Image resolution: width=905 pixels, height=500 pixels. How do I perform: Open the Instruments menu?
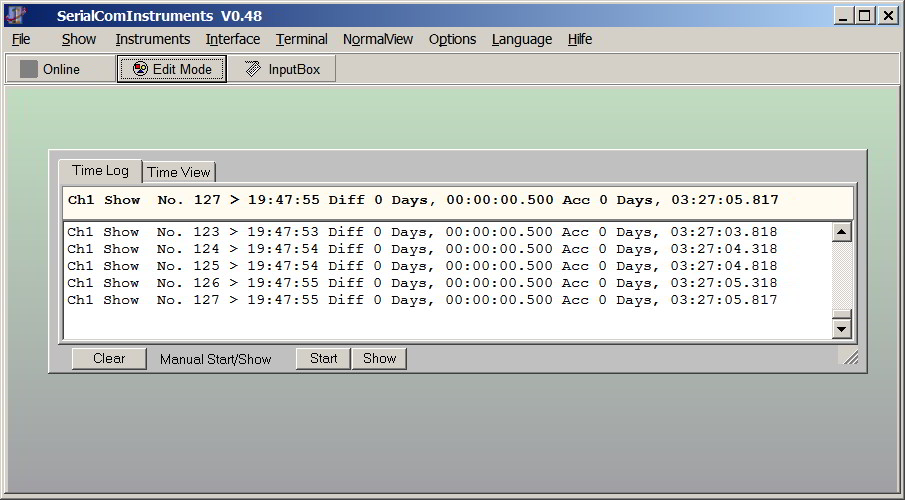click(x=153, y=39)
